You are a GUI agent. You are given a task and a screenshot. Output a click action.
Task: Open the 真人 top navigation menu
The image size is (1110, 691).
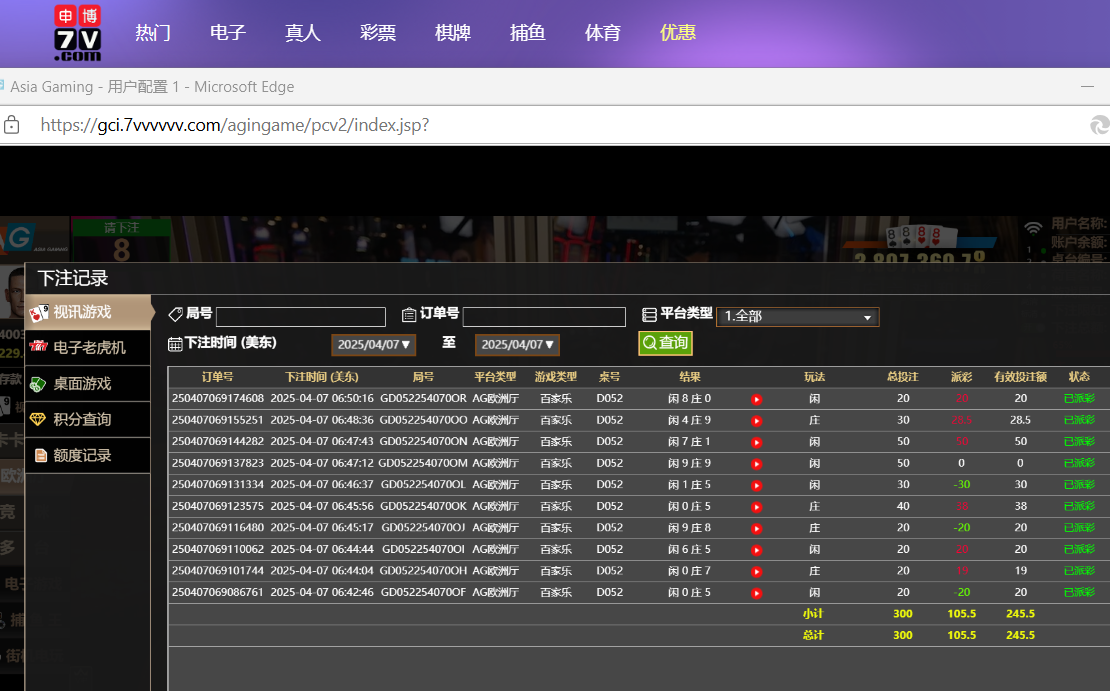click(303, 33)
